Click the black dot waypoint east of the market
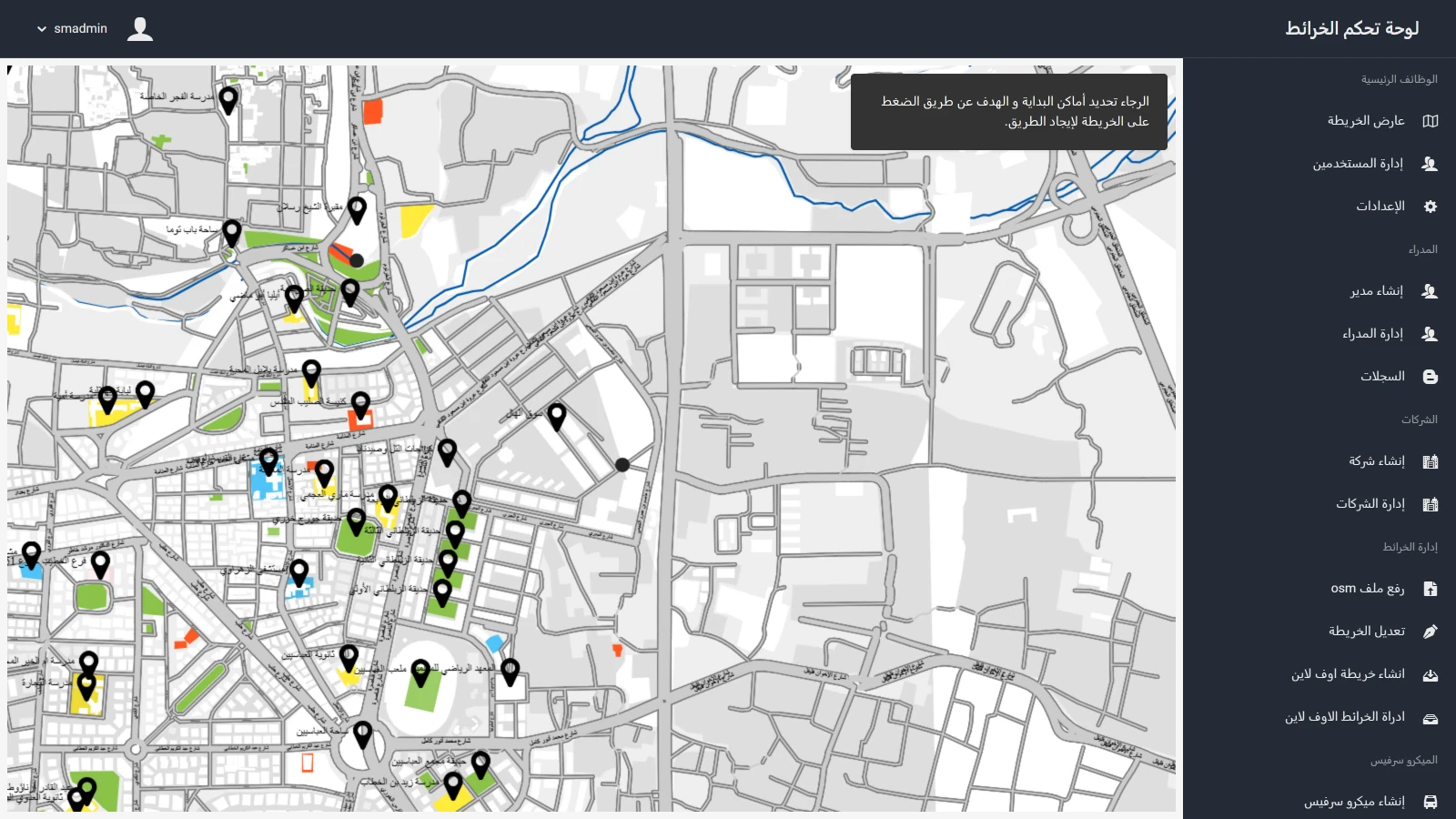The image size is (1456, 819). tap(622, 465)
